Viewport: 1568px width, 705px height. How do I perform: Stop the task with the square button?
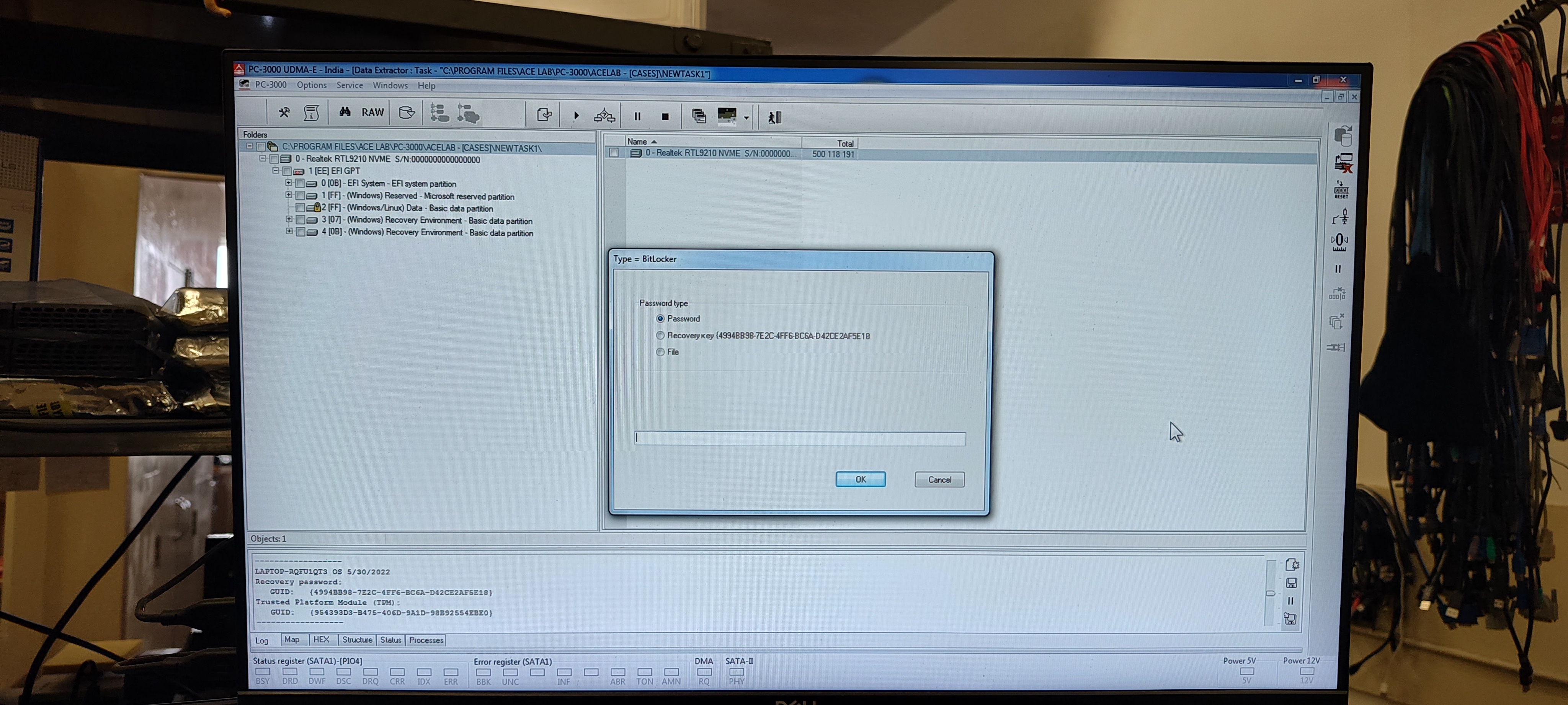coord(665,116)
